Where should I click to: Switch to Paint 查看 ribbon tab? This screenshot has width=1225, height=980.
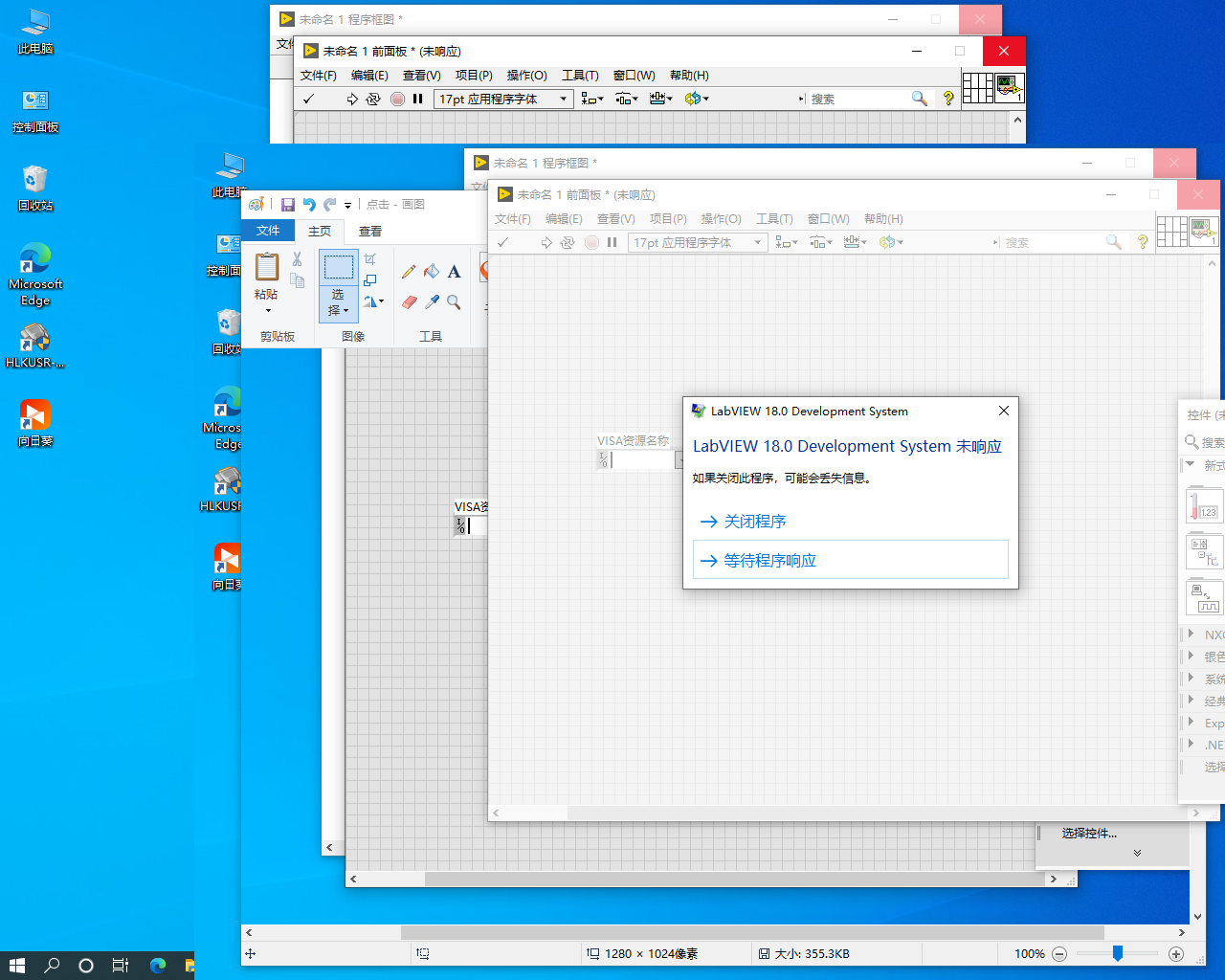pos(370,231)
